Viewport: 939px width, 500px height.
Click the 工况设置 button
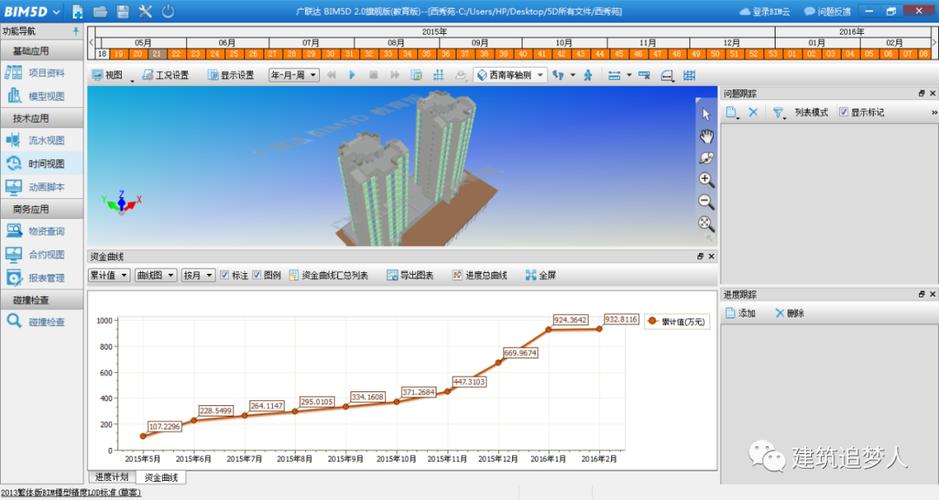(x=165, y=75)
